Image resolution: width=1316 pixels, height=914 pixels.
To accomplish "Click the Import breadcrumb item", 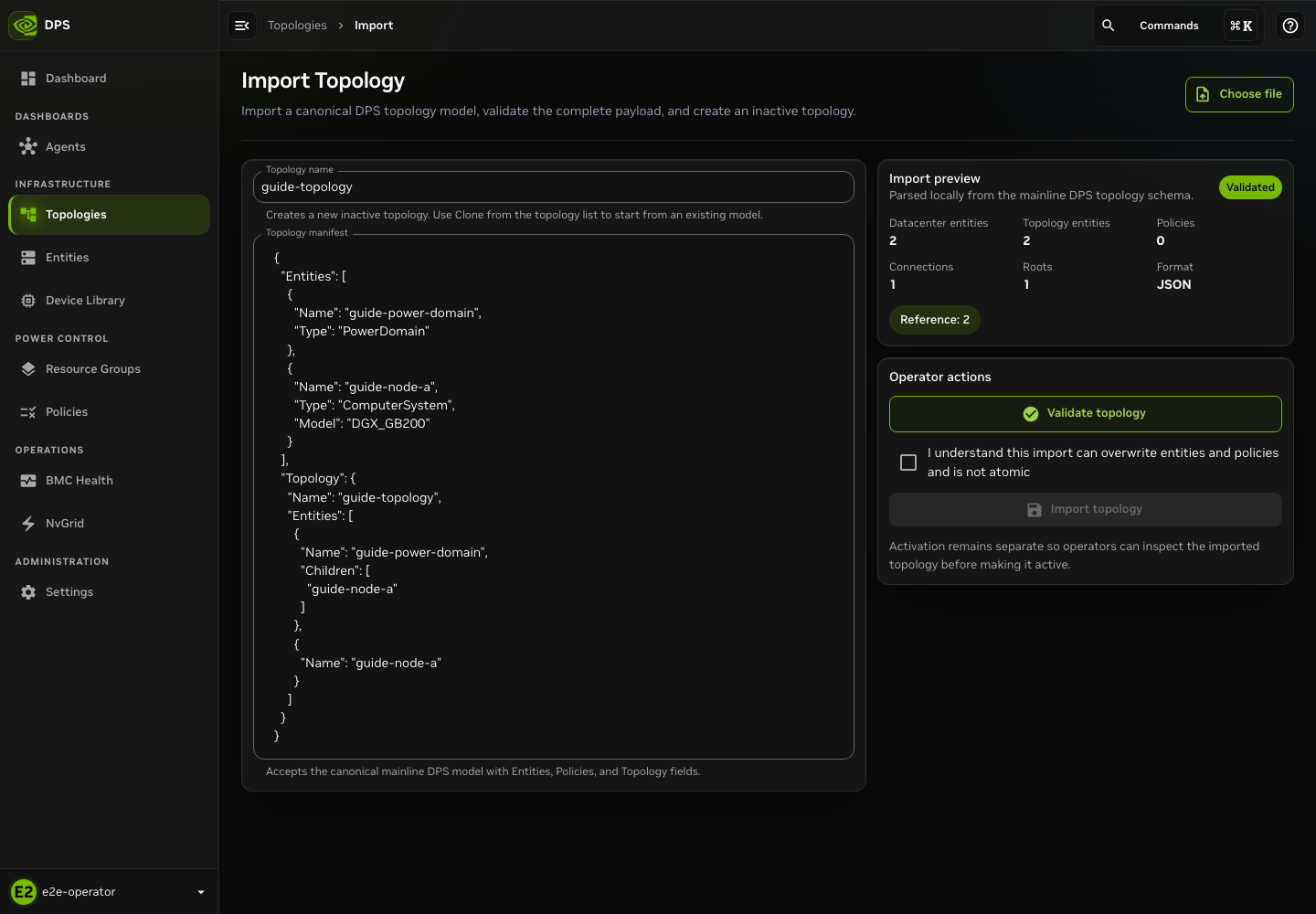I will pos(374,26).
